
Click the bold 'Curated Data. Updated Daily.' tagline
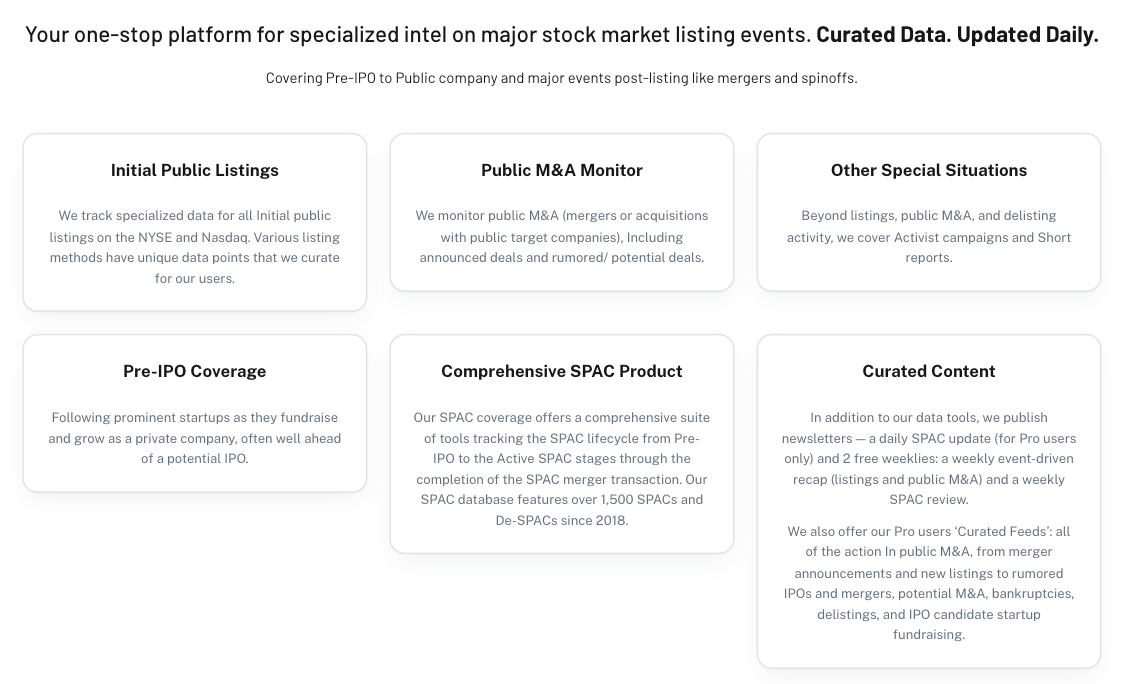click(957, 34)
